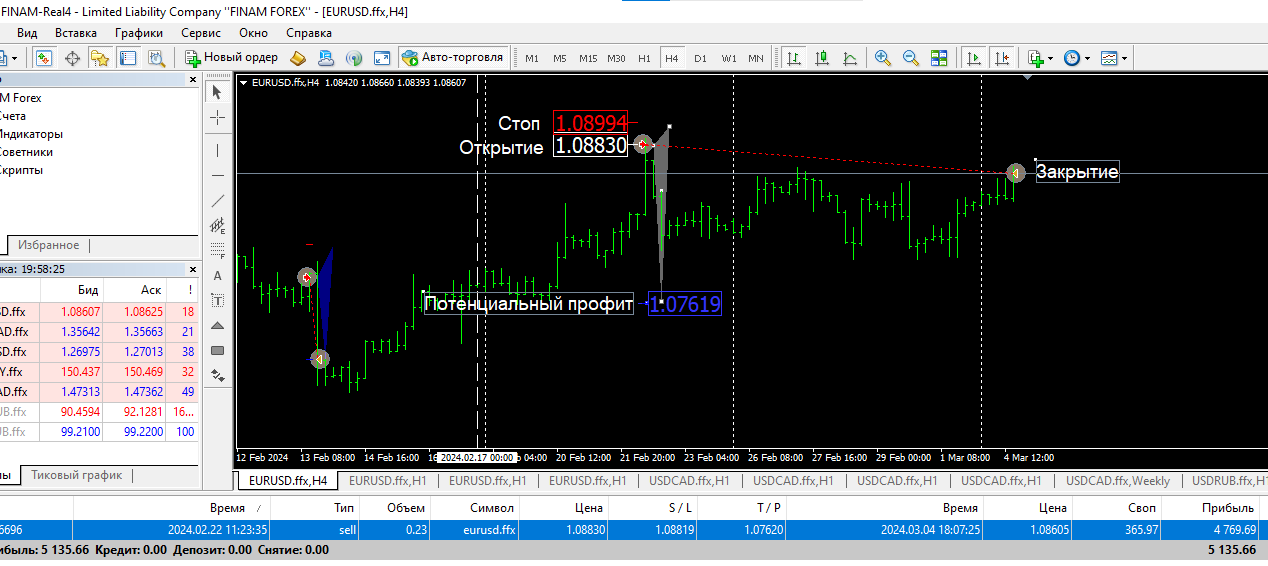This screenshot has width=1268, height=566.
Task: Select the text (A) tool
Action: pyautogui.click(x=217, y=275)
